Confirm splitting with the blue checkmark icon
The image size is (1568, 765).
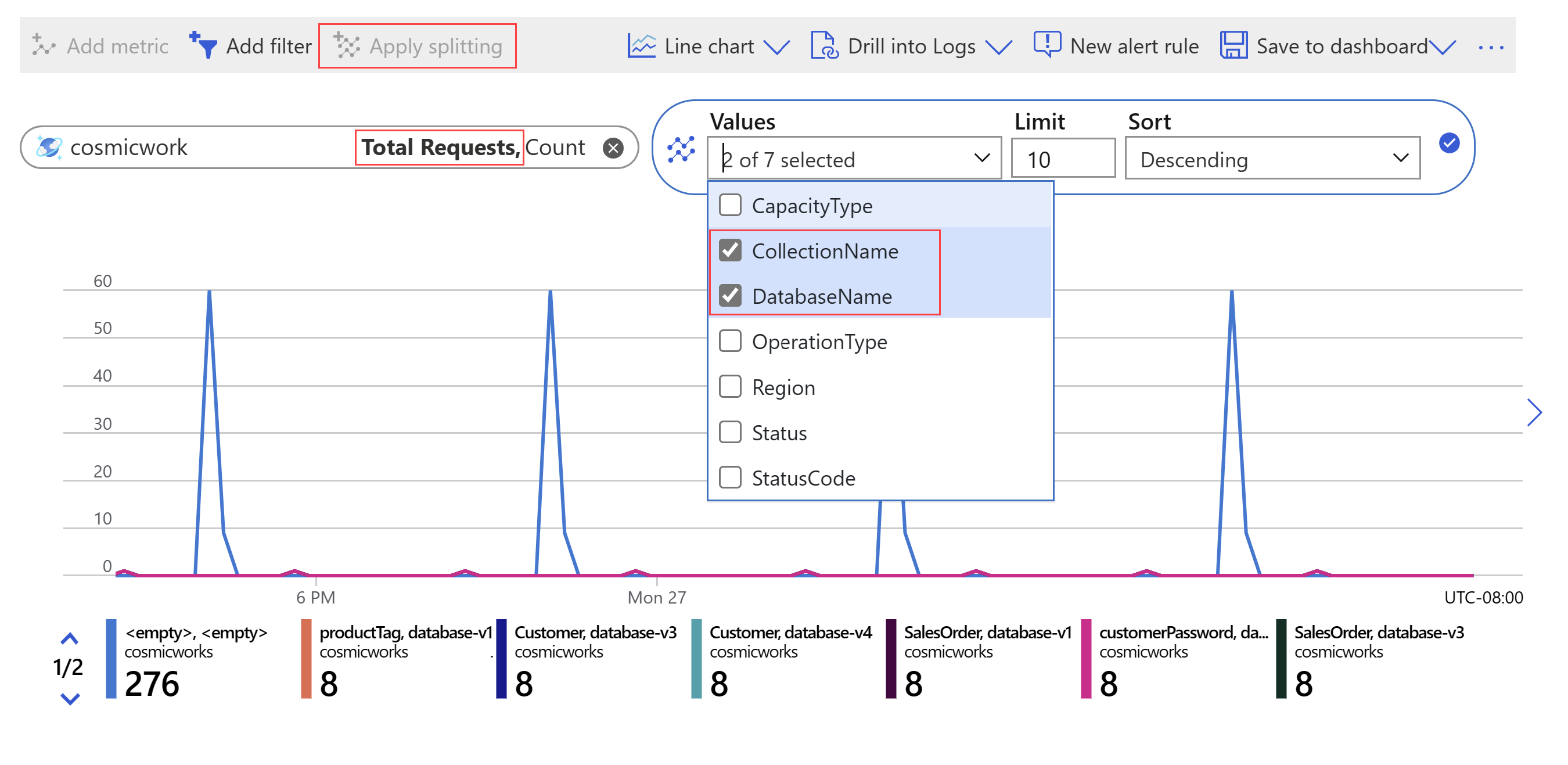1448,143
